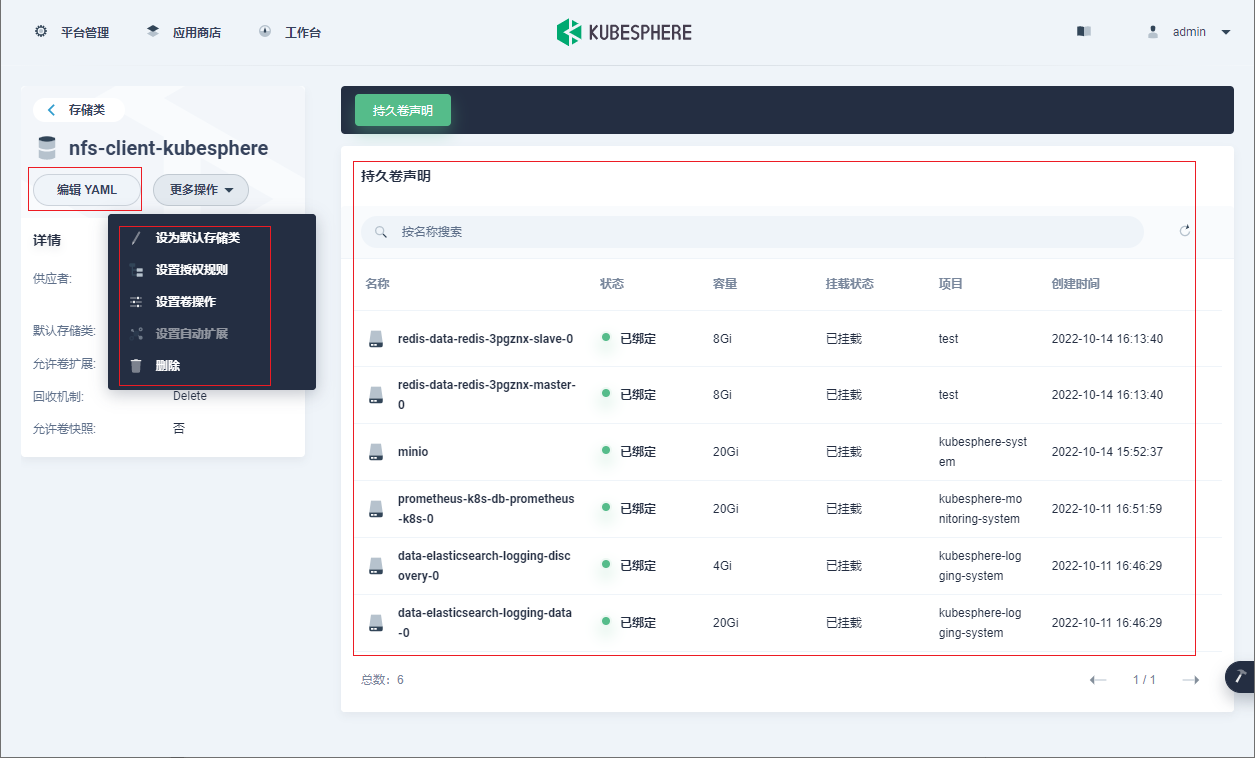1255x758 pixels.
Task: Click the 1 / 1 page indicator
Action: 1144,680
